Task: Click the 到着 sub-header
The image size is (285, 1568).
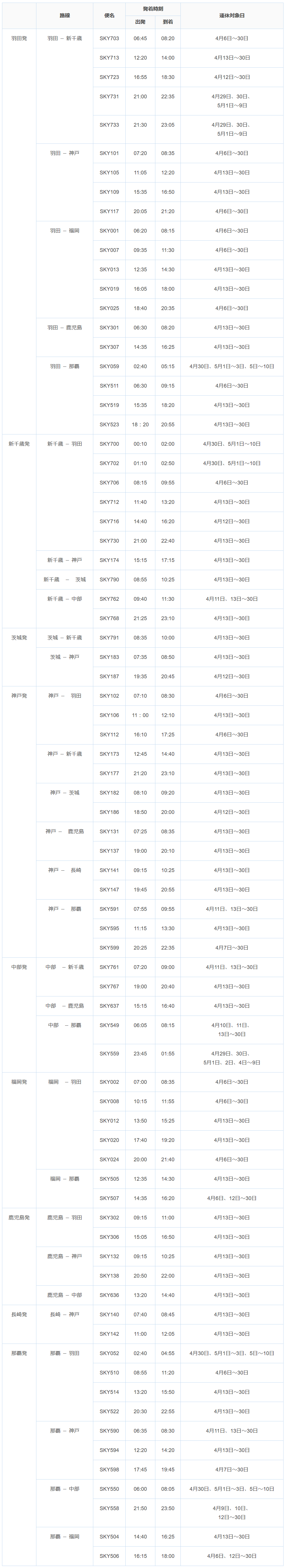Action: click(168, 22)
